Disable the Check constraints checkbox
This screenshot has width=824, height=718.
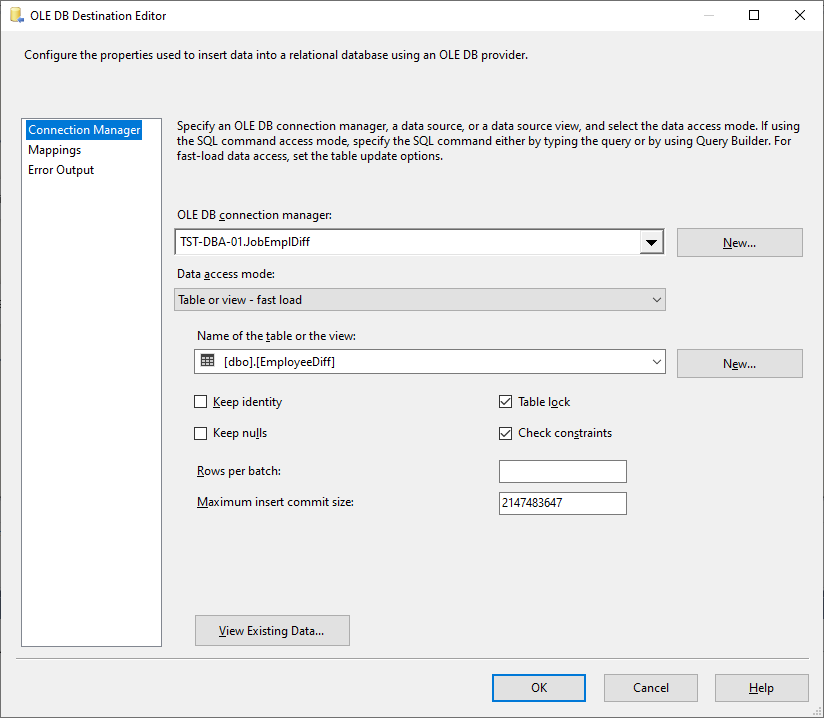(505, 433)
